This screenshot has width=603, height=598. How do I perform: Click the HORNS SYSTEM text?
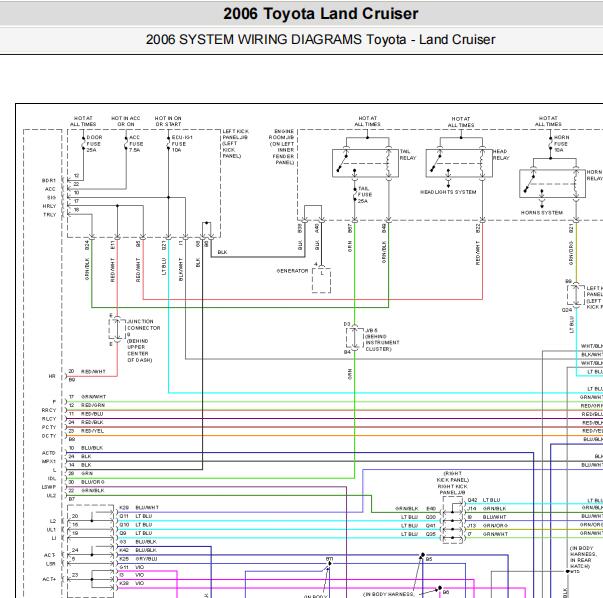(x=541, y=212)
